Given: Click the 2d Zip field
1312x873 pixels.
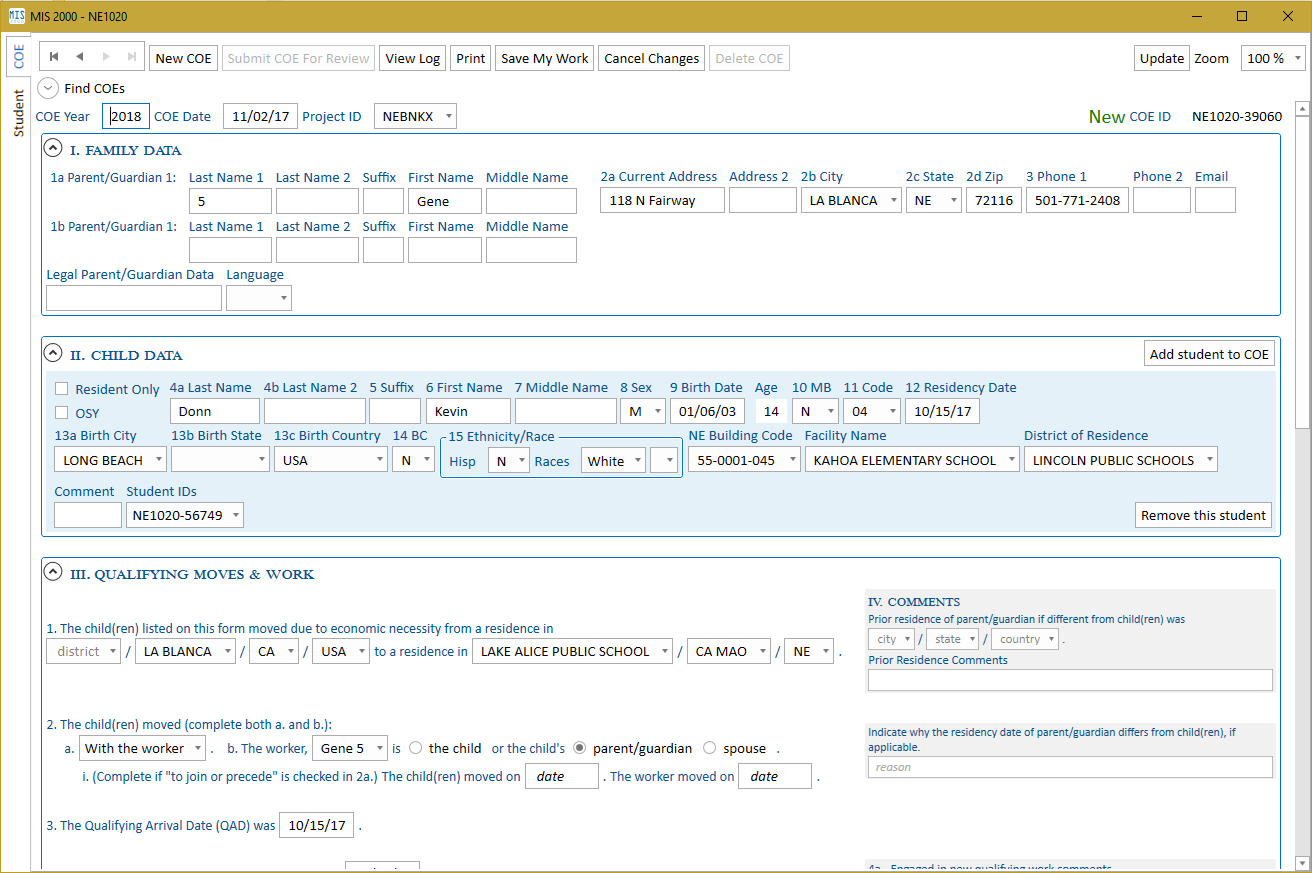Looking at the screenshot, I should pos(994,200).
